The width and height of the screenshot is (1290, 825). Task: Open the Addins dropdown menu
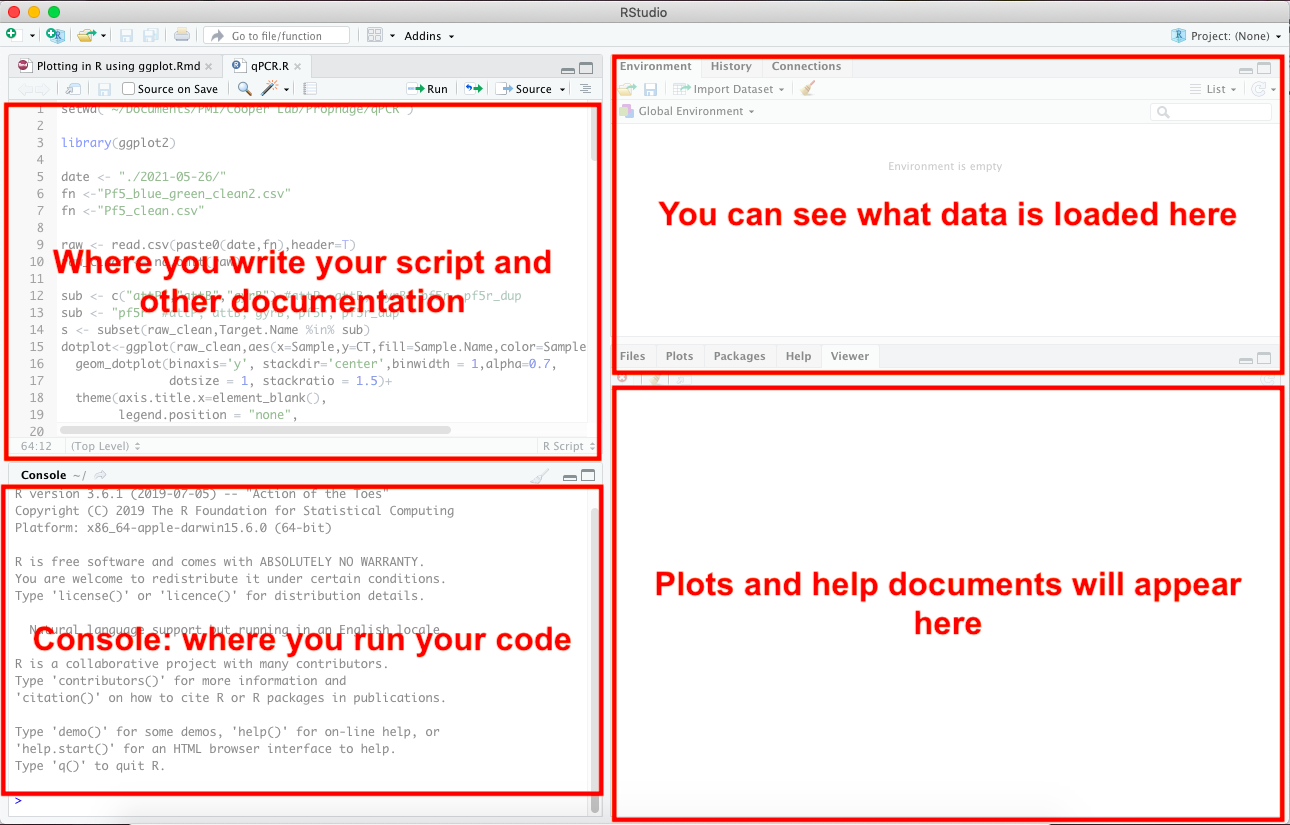(428, 36)
